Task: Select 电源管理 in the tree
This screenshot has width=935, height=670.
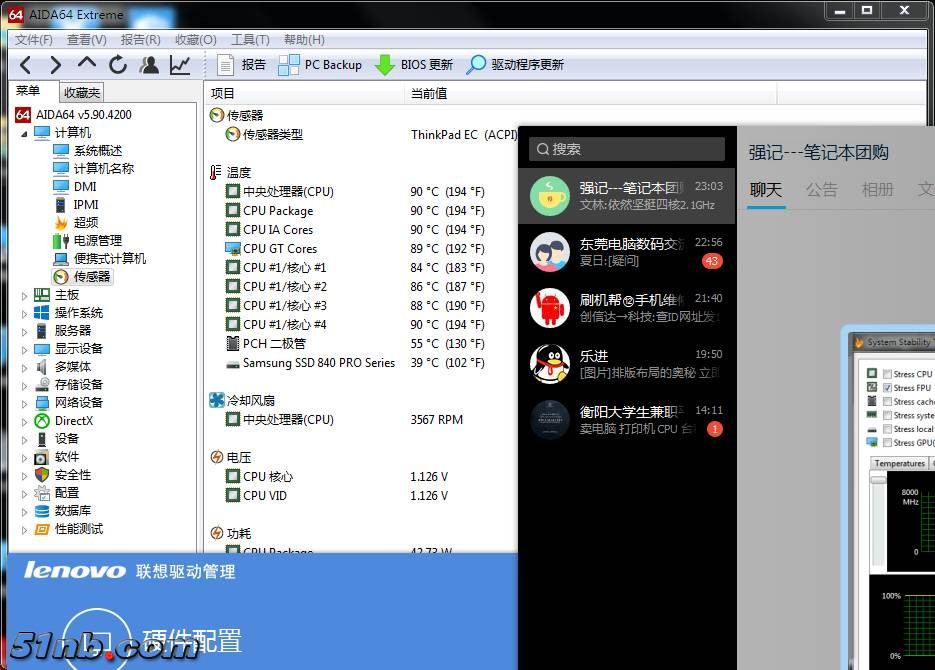Action: tap(98, 240)
